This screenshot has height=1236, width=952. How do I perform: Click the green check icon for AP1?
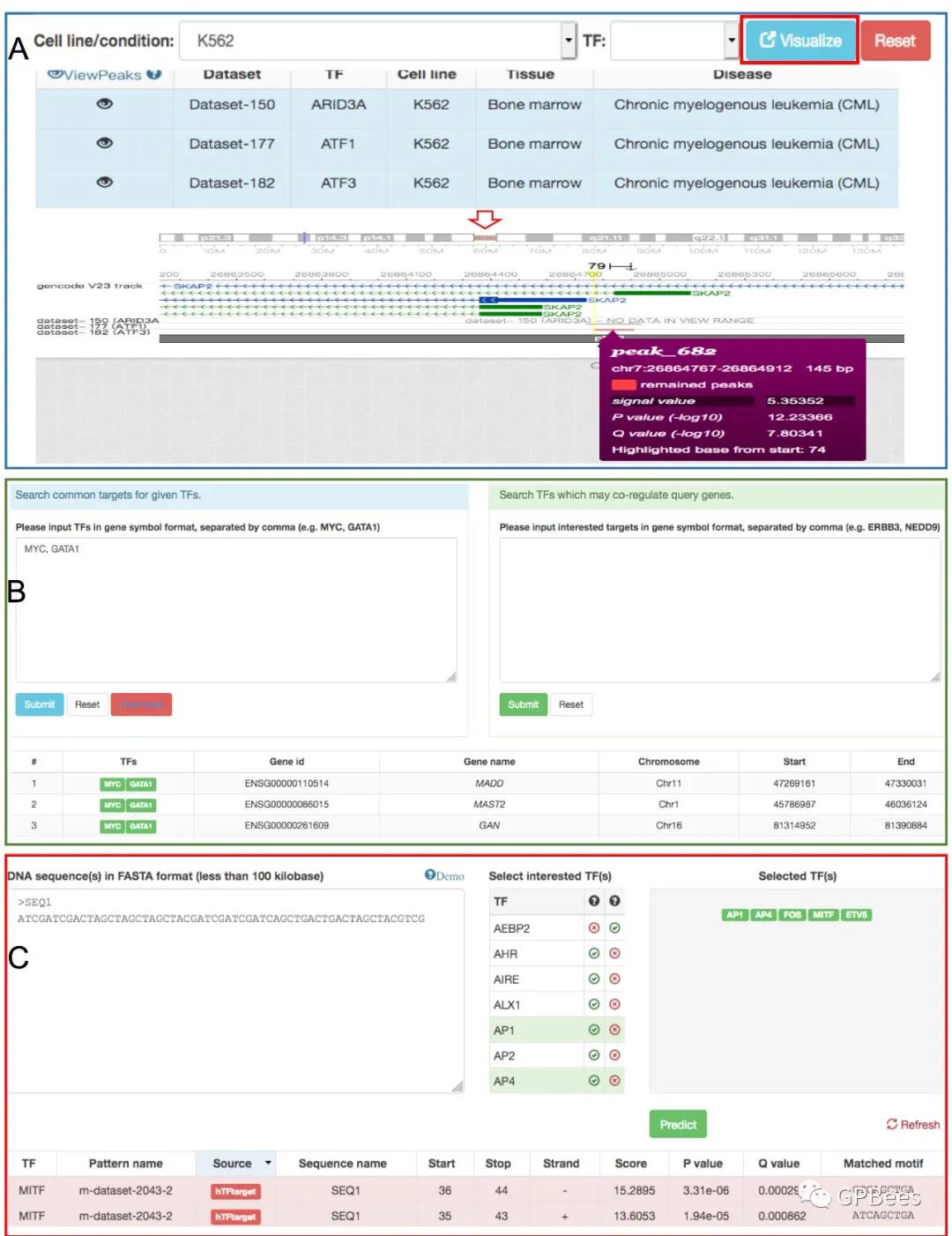point(594,1030)
